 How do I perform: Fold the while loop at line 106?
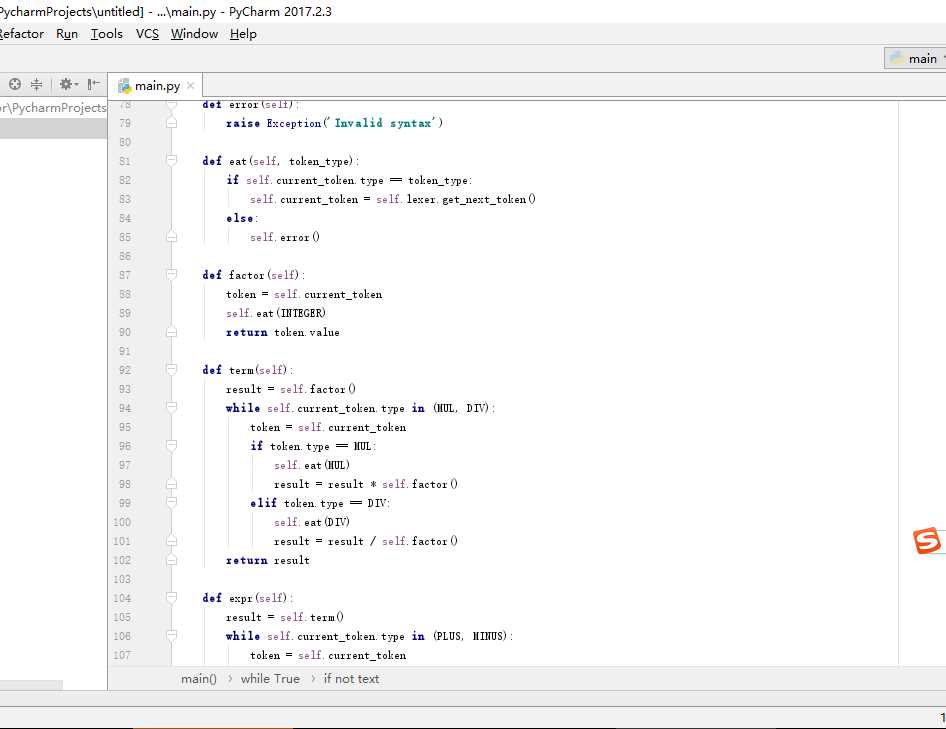pos(171,635)
